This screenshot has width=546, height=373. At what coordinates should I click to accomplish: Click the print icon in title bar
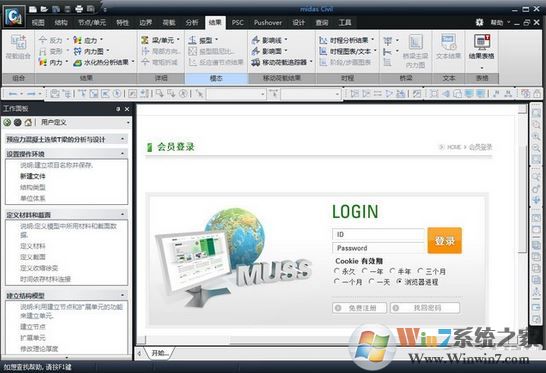[79, 9]
